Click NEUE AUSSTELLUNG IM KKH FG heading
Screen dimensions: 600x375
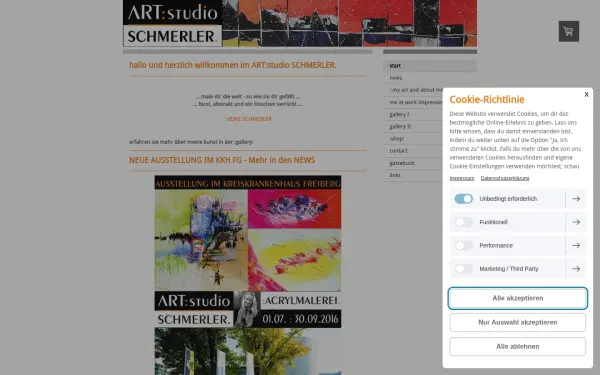[222, 160]
